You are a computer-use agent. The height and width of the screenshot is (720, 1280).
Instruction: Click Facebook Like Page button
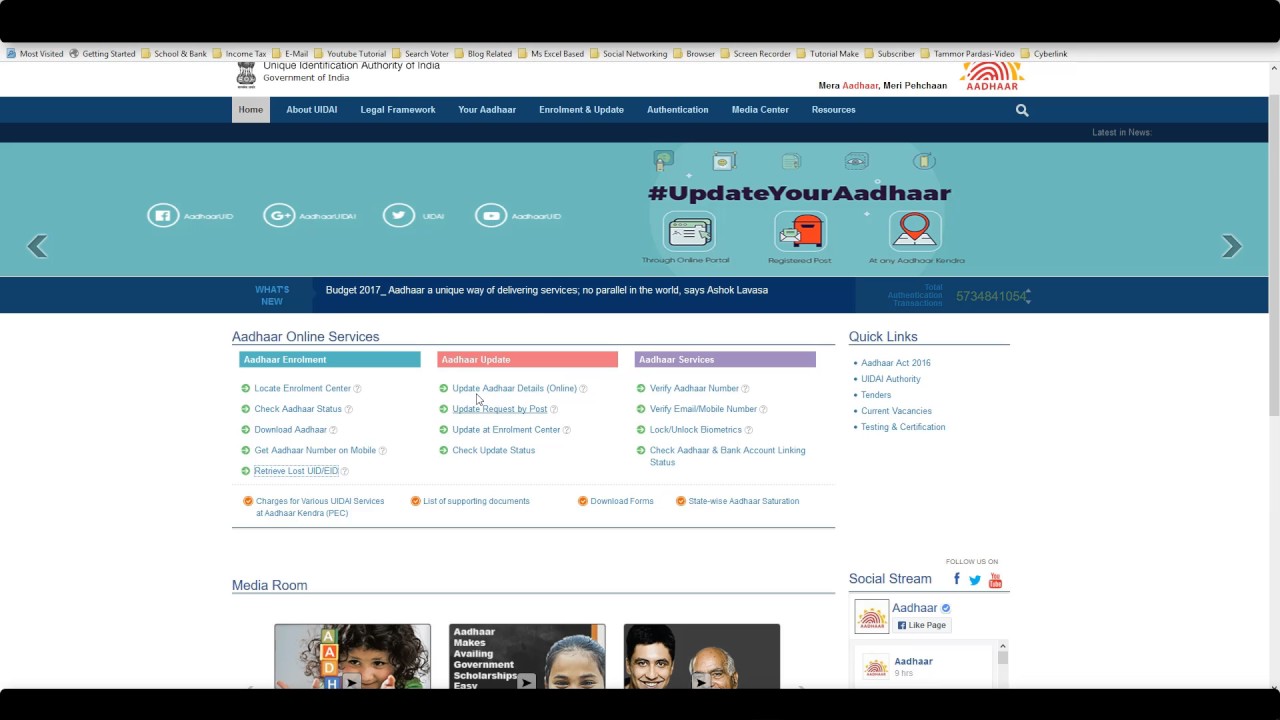click(921, 625)
